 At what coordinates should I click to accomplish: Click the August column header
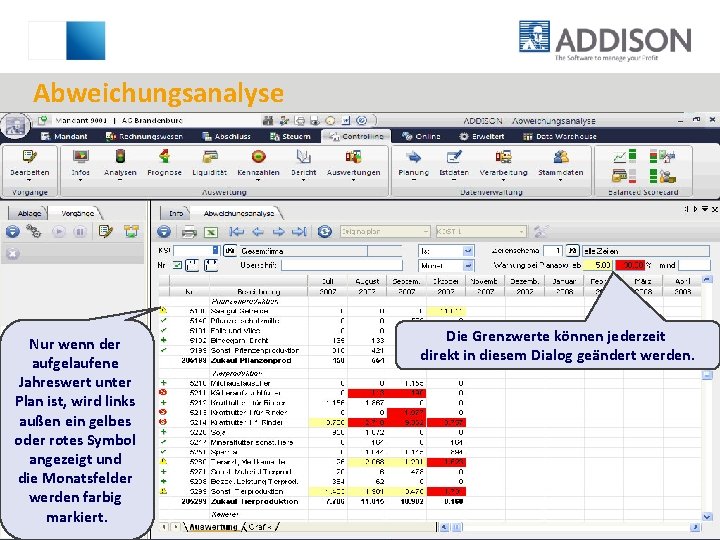click(367, 281)
